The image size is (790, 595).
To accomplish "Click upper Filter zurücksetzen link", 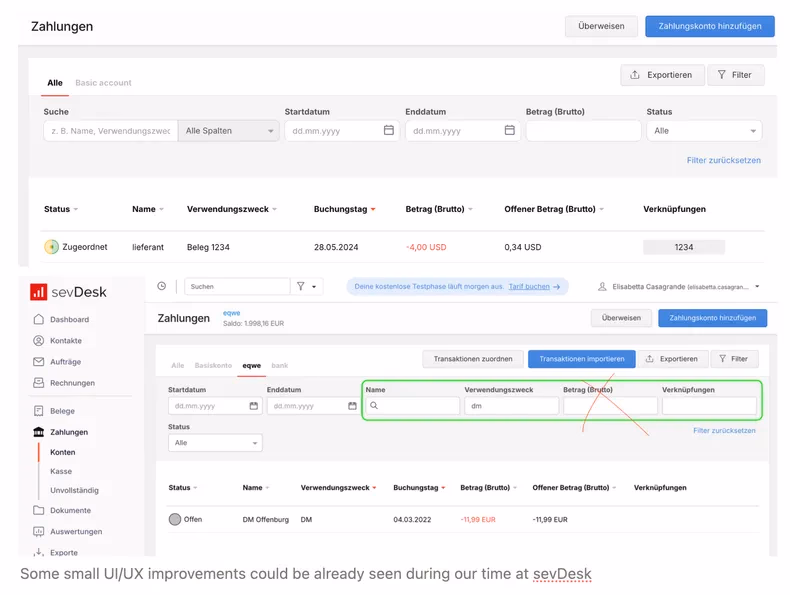I will 723,160.
